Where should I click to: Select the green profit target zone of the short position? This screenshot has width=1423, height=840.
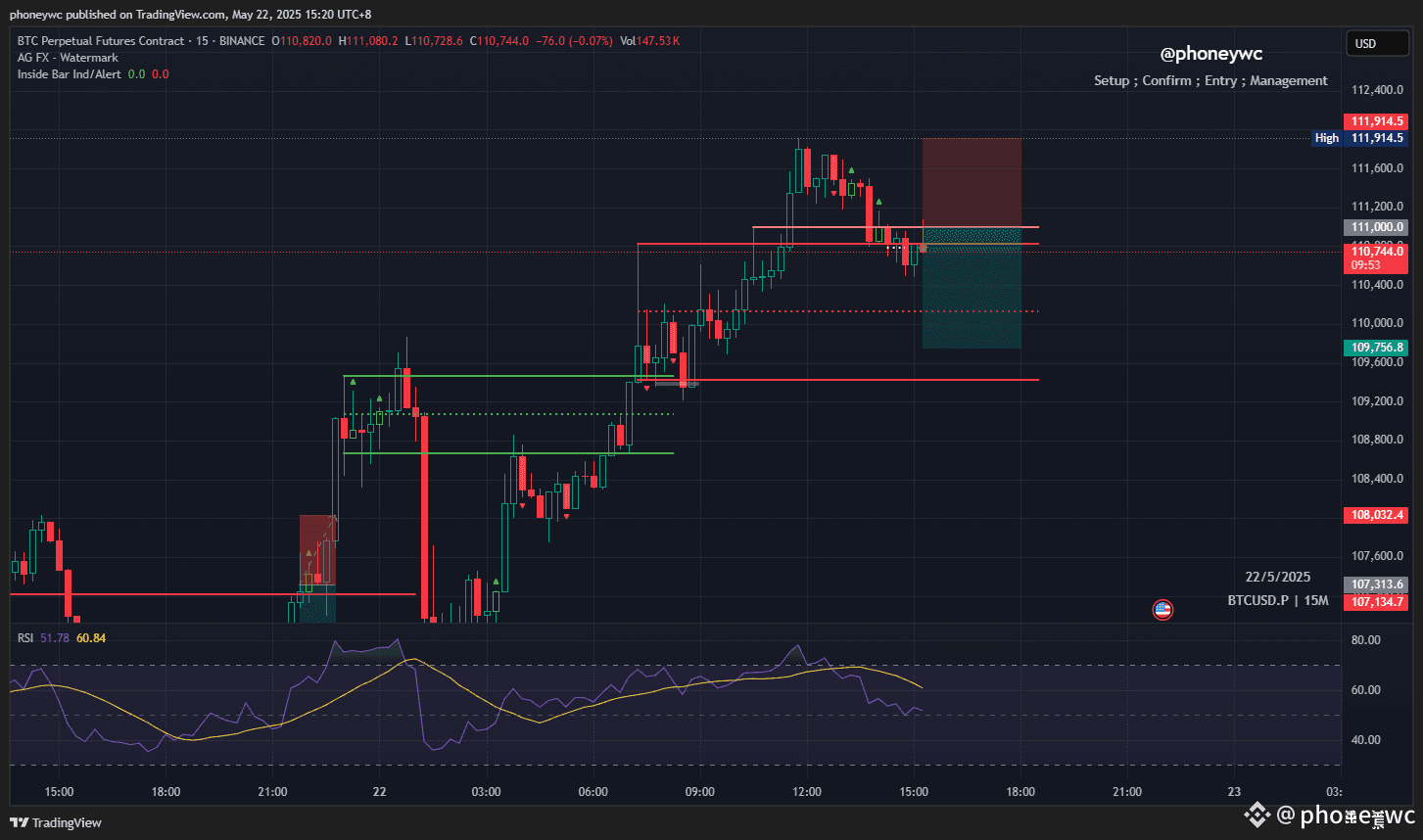pos(972,288)
